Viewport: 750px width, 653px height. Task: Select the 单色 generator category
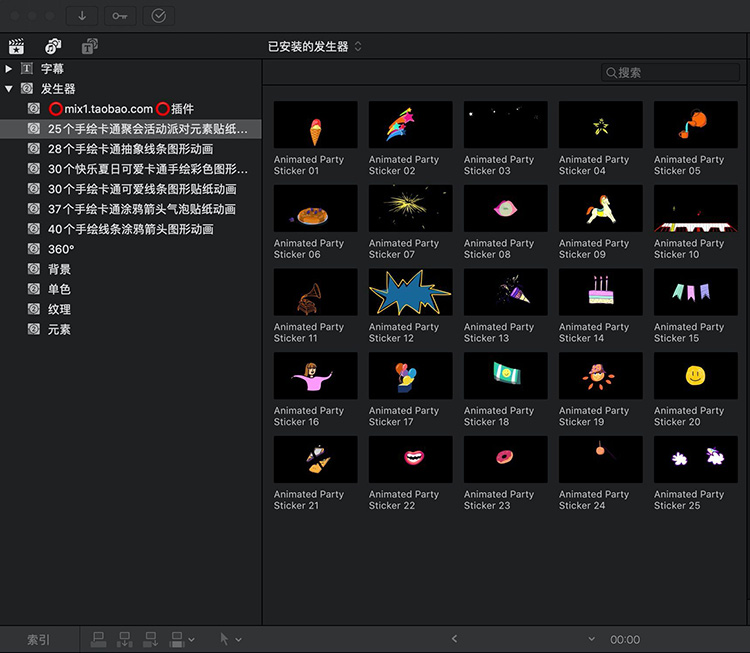pyautogui.click(x=131, y=290)
